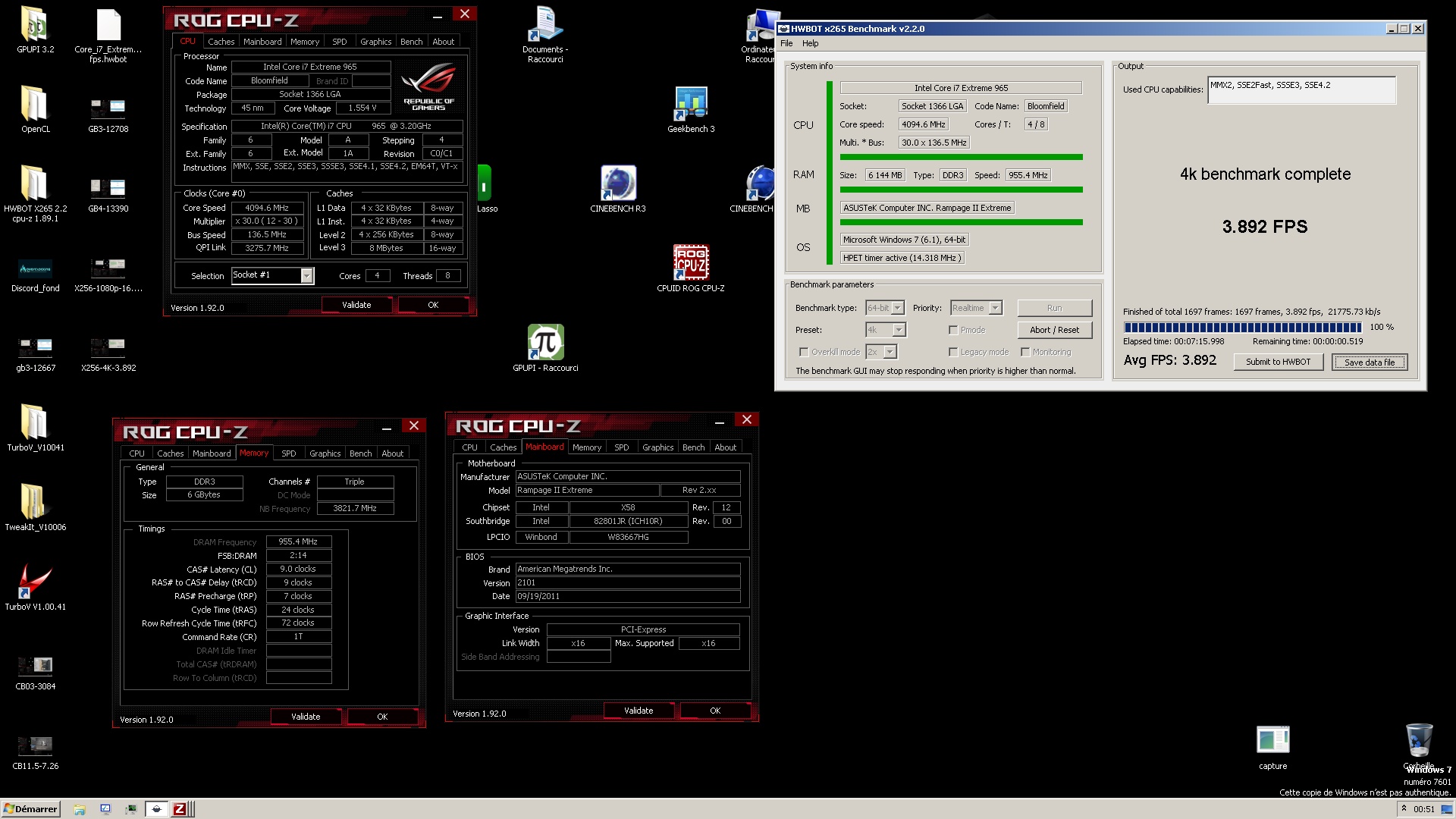Open the TurboV_V10041 folder
This screenshot has width=1456, height=819.
click(x=35, y=427)
